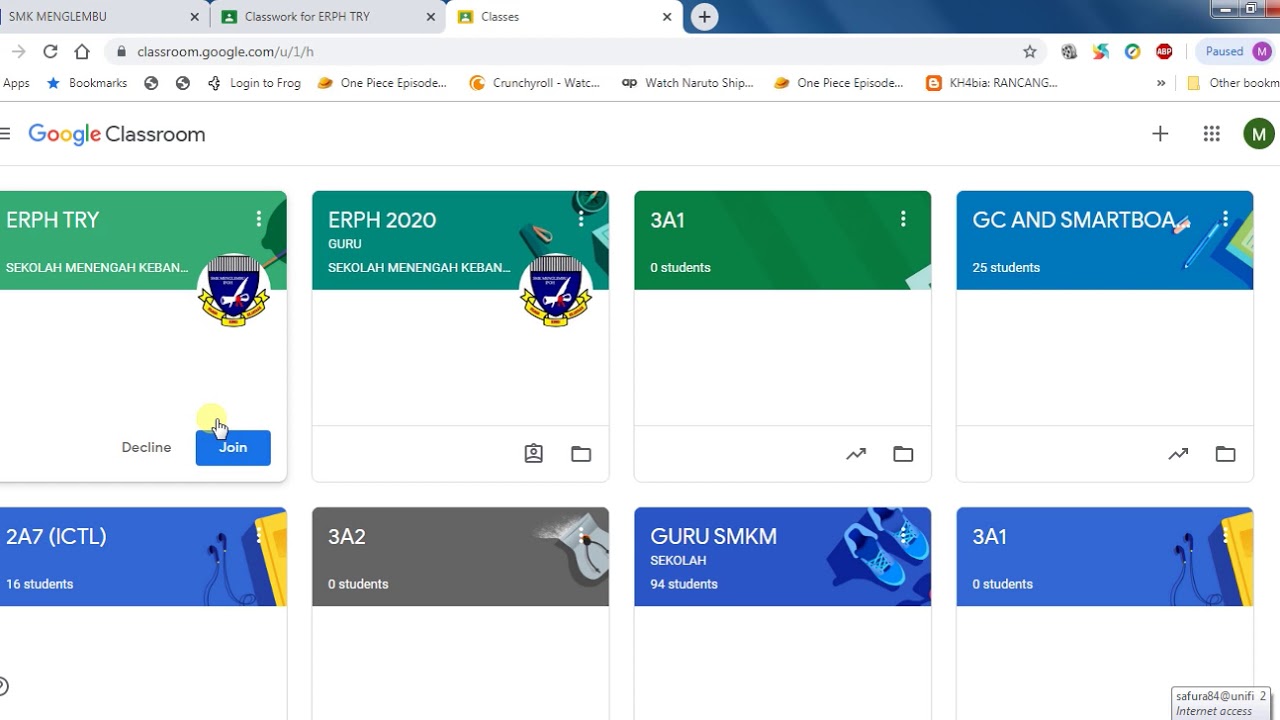Click the safura84@unifi network tooltip
Image resolution: width=1280 pixels, height=720 pixels.
click(1221, 703)
